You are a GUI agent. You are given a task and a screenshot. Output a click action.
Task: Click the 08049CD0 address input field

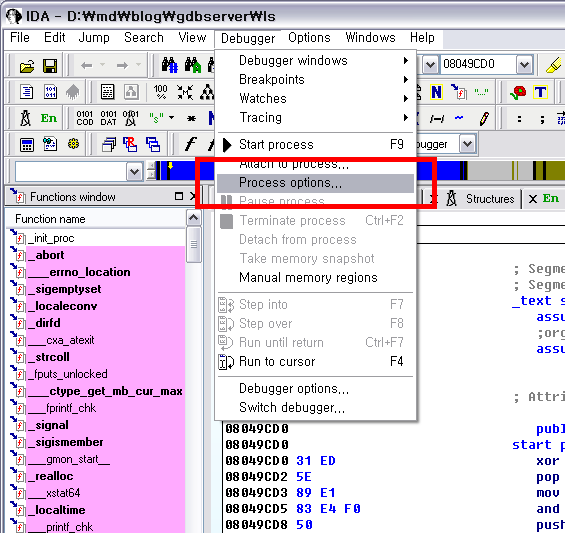point(479,65)
